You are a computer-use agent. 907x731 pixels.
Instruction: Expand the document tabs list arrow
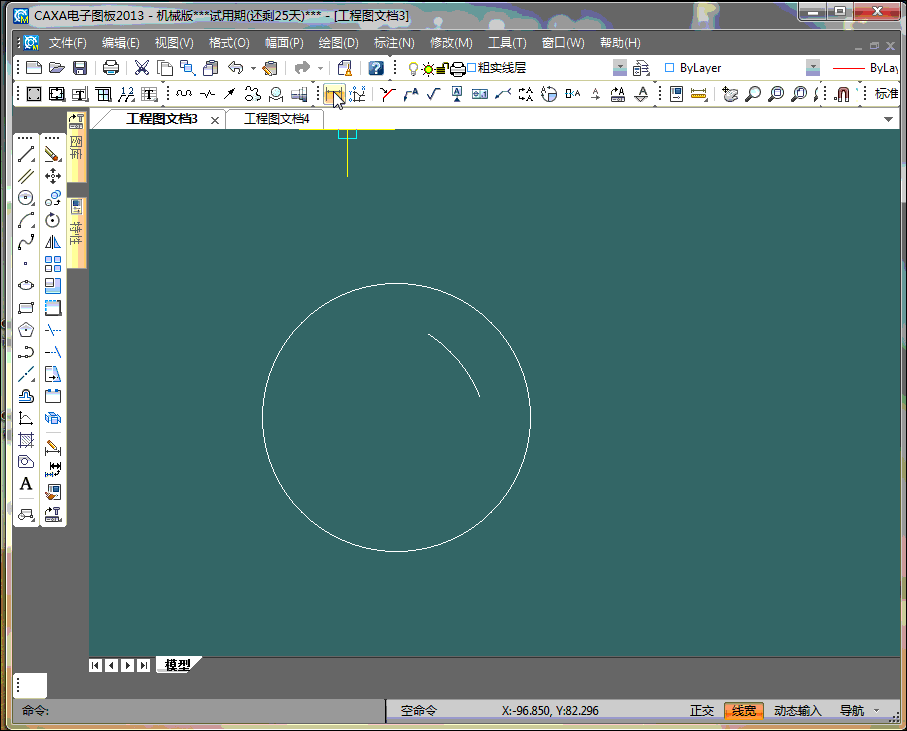coord(888,120)
